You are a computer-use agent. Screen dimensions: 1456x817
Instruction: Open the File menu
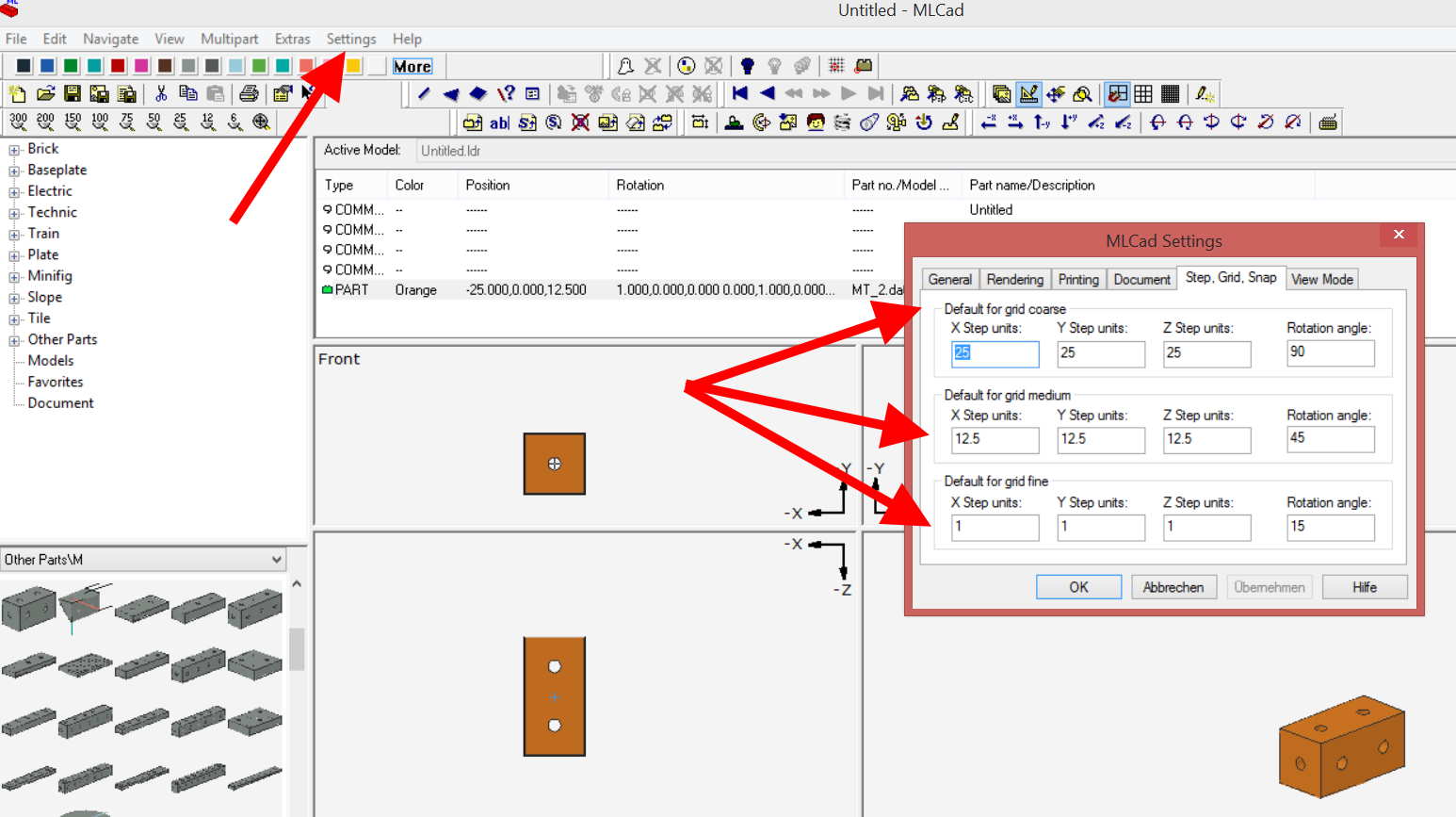pyautogui.click(x=16, y=39)
